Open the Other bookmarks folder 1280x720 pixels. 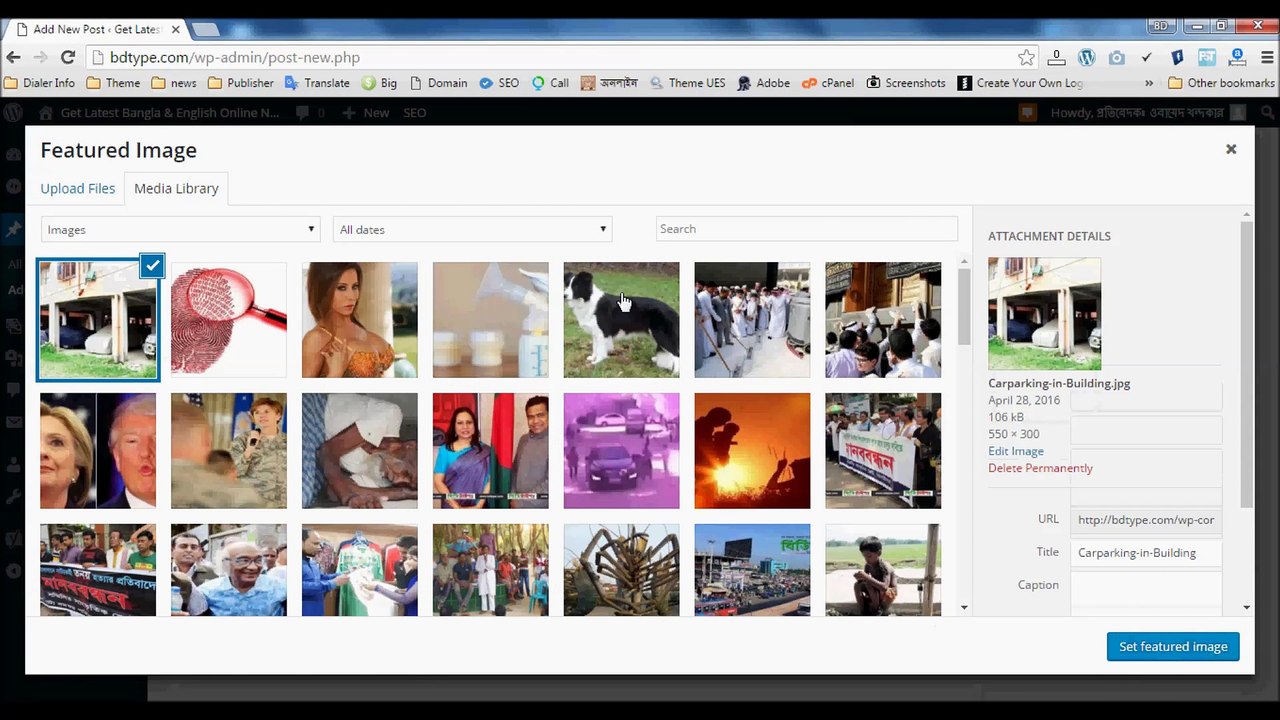tap(1221, 83)
